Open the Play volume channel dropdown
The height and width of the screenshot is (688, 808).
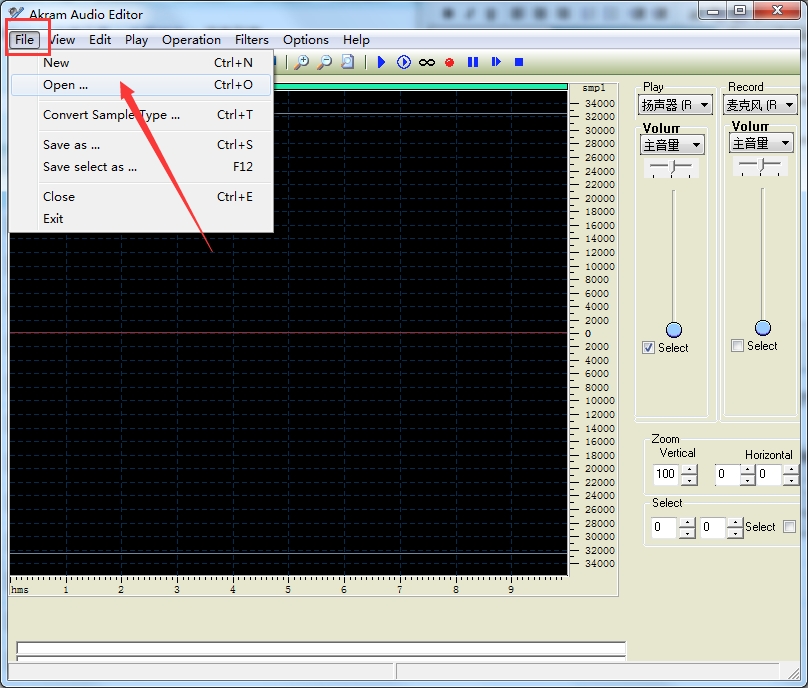click(x=696, y=145)
